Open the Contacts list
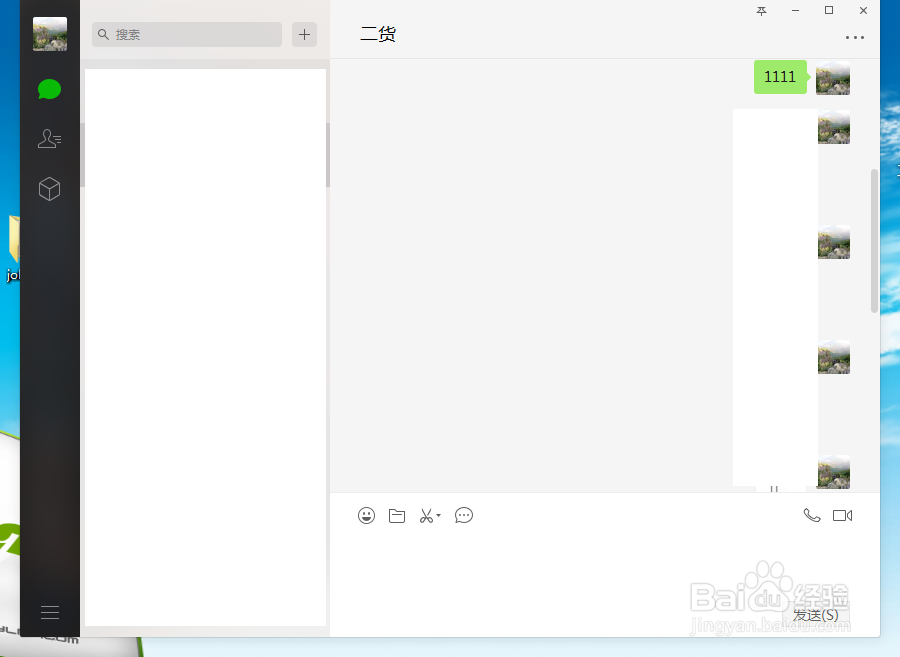The width and height of the screenshot is (900, 657). [49, 139]
